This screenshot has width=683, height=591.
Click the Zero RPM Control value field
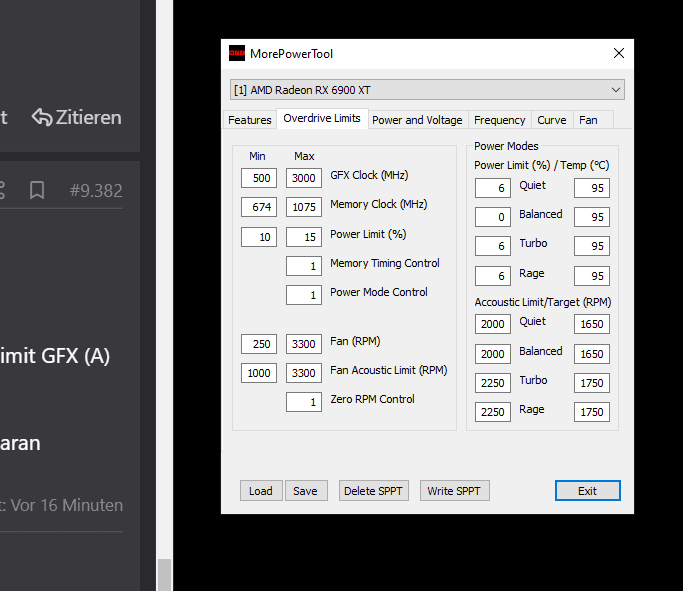(x=304, y=402)
